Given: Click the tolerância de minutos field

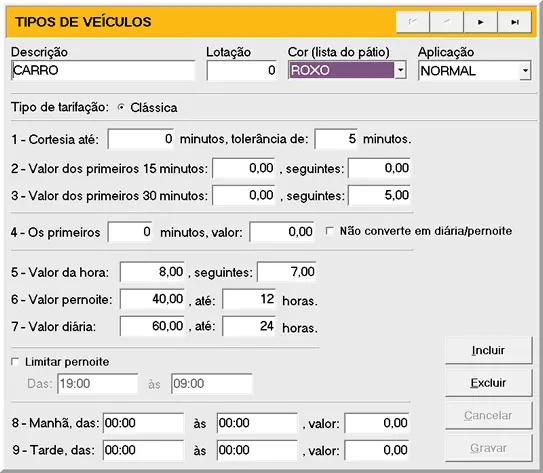Looking at the screenshot, I should (x=336, y=139).
